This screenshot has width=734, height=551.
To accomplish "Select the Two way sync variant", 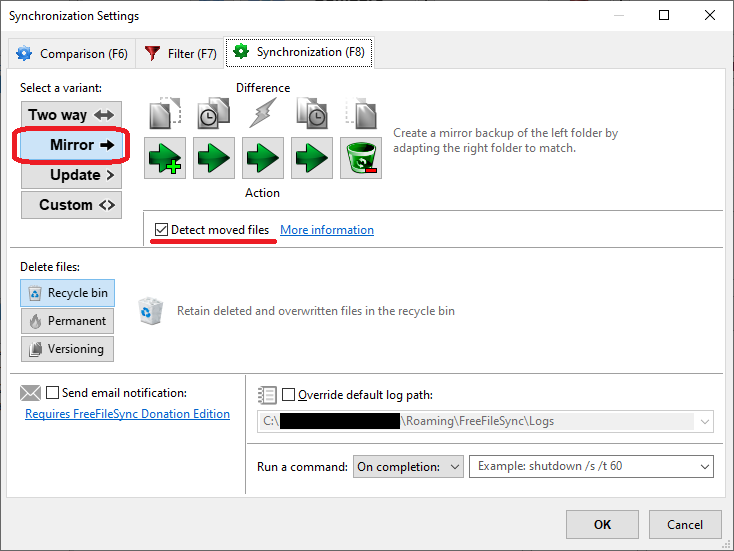I will click(x=71, y=115).
